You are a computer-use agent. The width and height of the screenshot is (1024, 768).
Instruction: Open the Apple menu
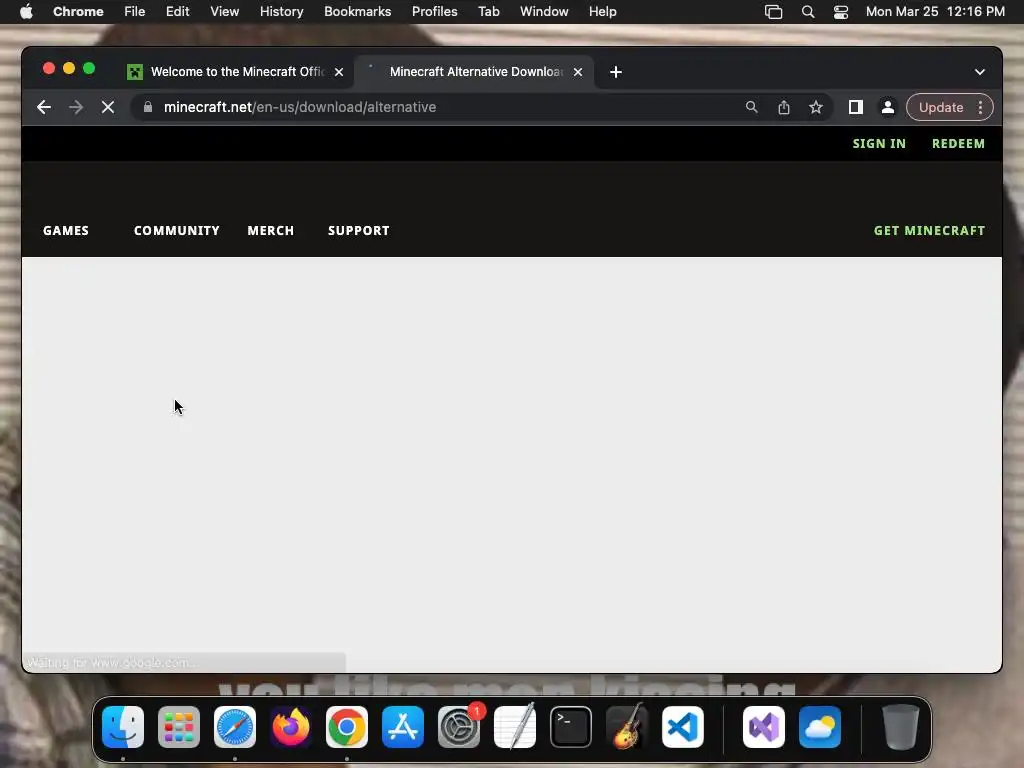coord(26,12)
